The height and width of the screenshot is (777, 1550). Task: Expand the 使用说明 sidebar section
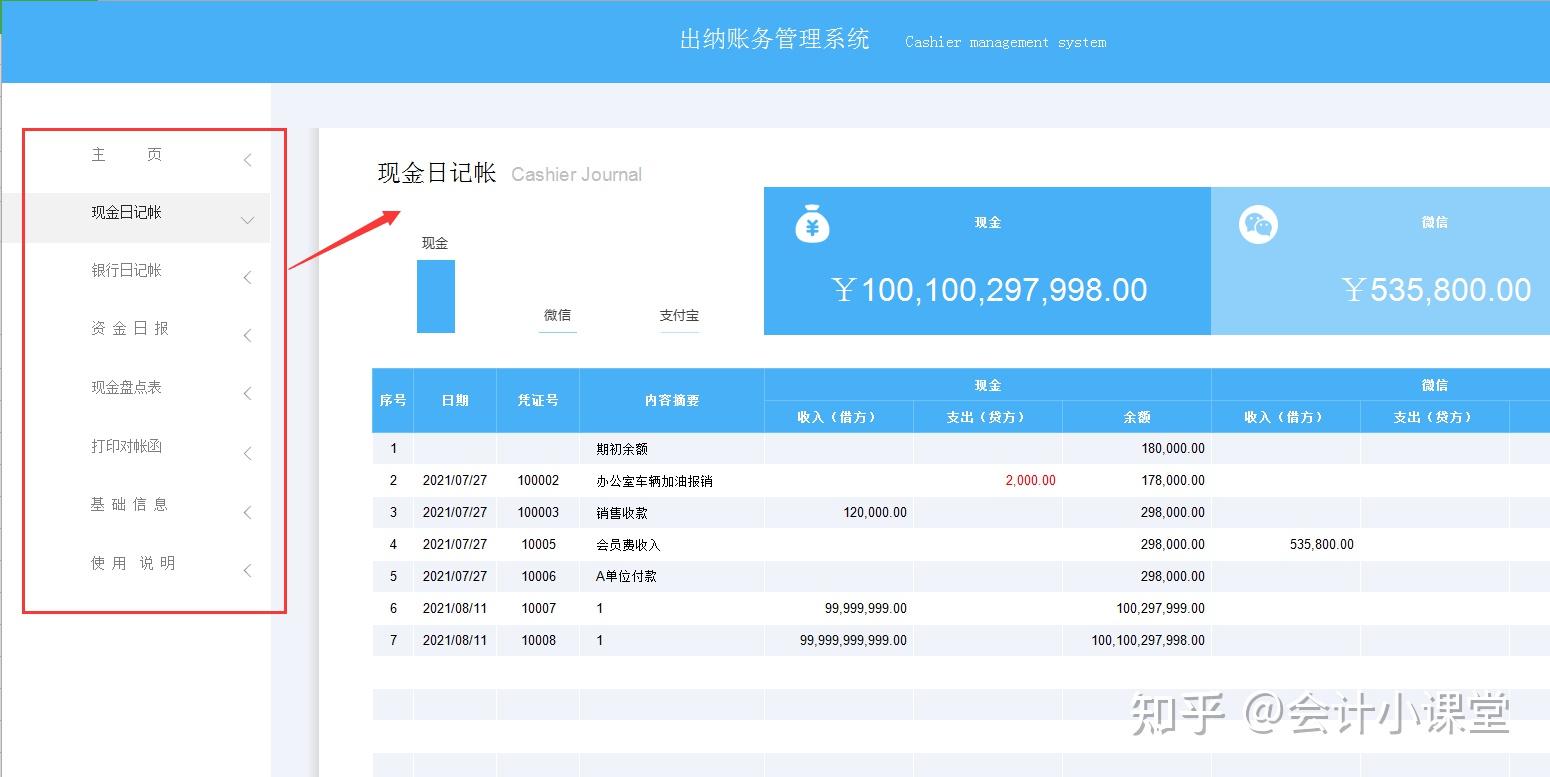point(247,569)
